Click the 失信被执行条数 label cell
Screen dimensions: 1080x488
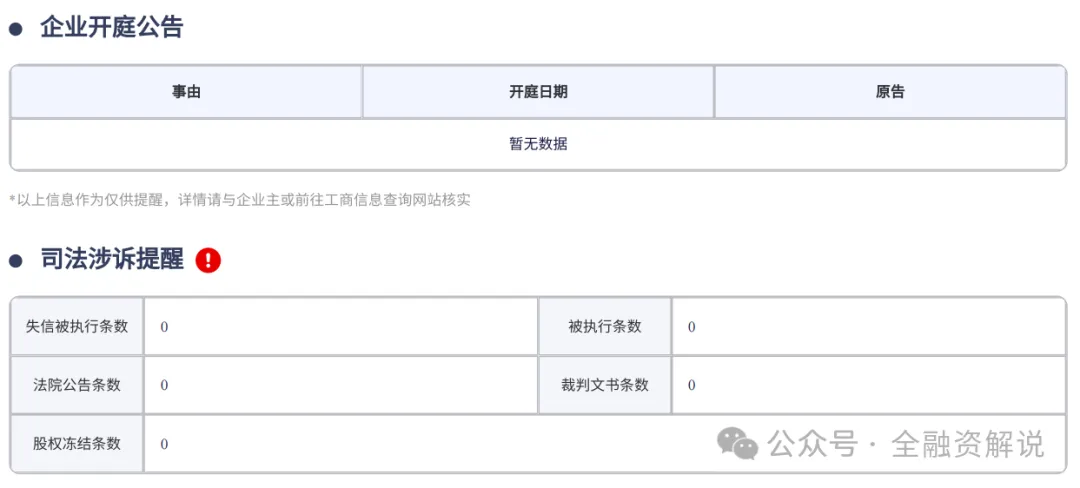tap(77, 326)
